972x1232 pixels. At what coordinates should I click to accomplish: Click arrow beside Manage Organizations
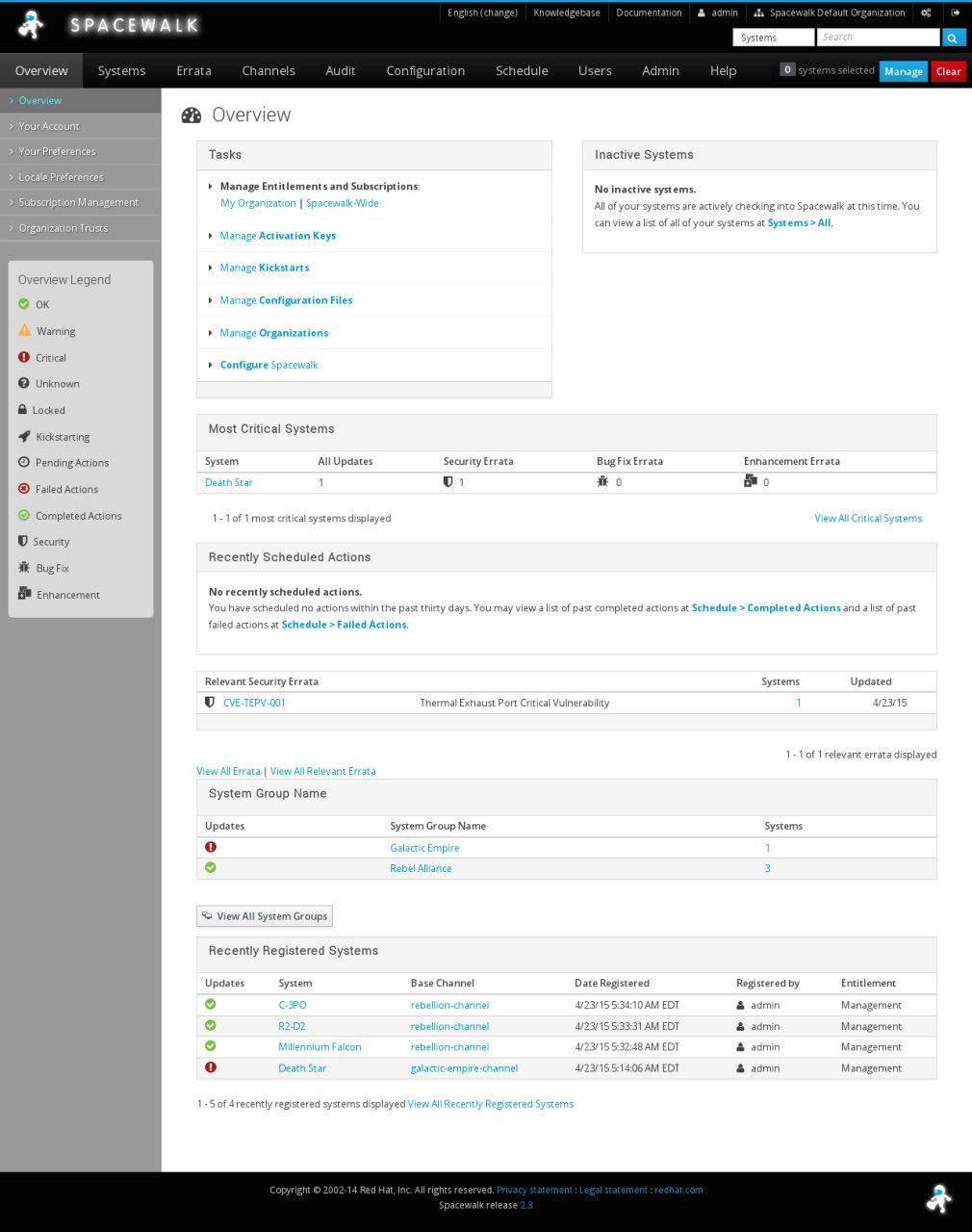click(211, 333)
